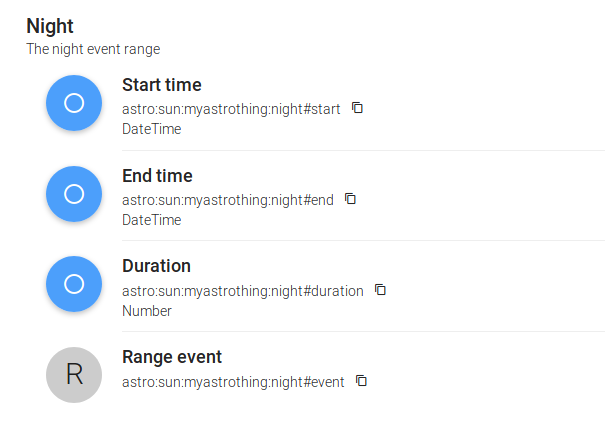Toggle the Duration channel link circle
605x433 pixels.
(x=74, y=284)
